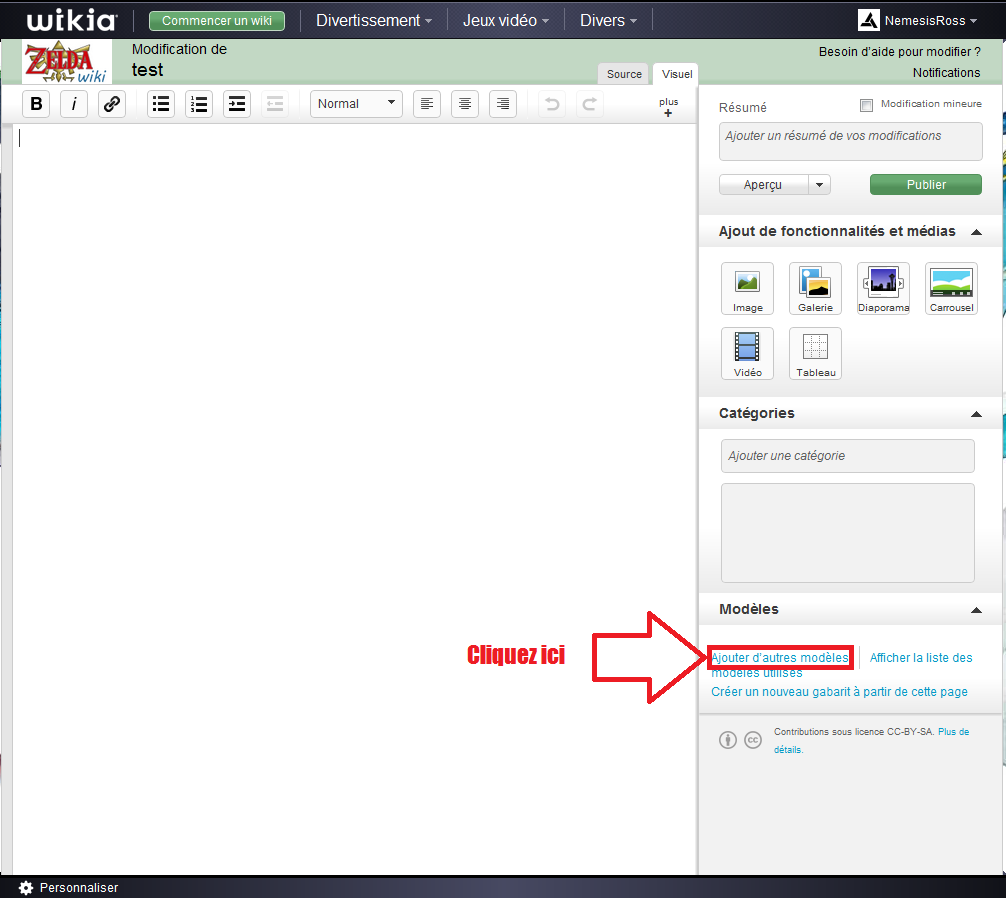Add a Vidéo to the page
The width and height of the screenshot is (1006, 898).
(x=747, y=353)
